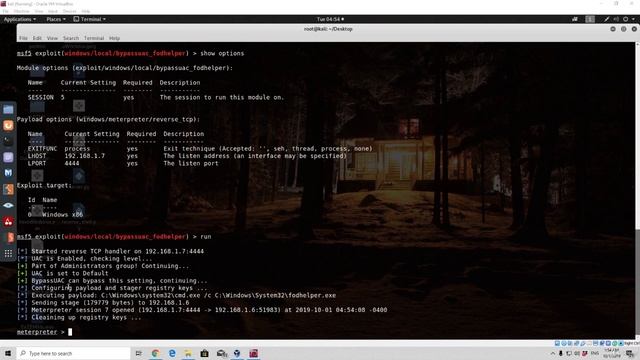The image size is (640, 360).
Task: Show all applications grid in Kali dock
Action: click(8, 253)
